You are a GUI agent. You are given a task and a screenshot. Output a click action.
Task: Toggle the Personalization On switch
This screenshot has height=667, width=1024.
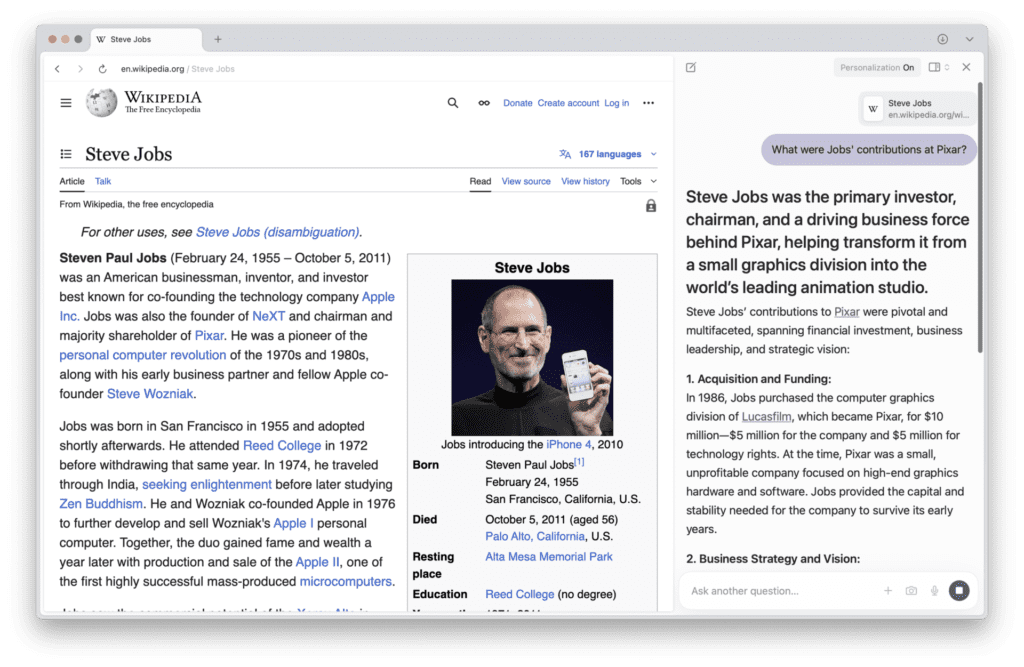(x=877, y=67)
